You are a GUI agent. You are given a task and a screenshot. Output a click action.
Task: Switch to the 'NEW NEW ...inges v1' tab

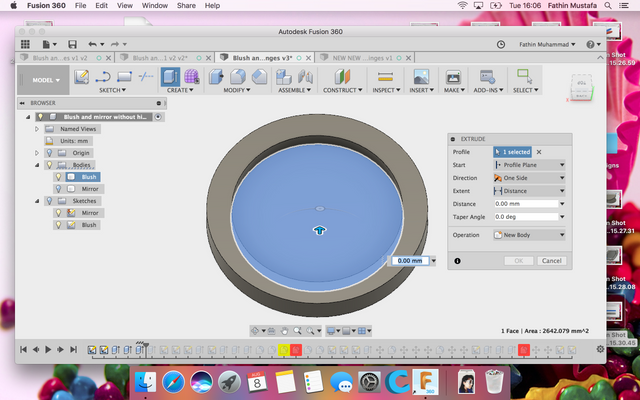point(362,58)
